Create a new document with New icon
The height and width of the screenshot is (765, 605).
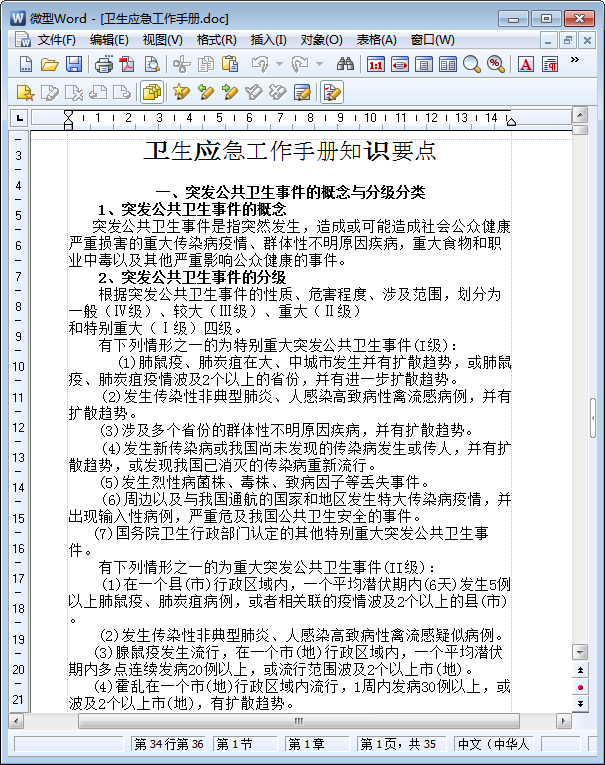[x=26, y=64]
